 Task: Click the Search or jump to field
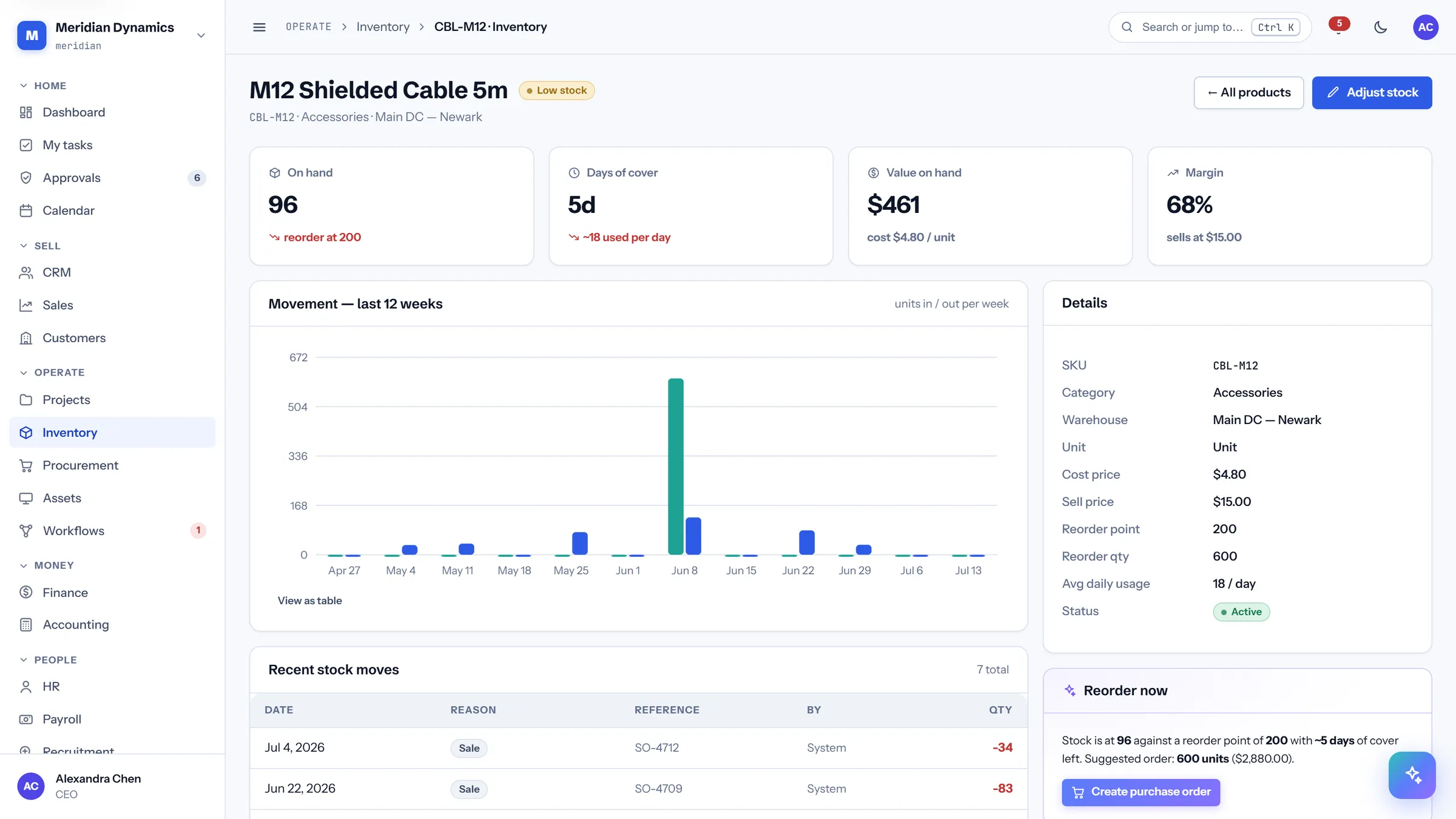tap(1210, 27)
